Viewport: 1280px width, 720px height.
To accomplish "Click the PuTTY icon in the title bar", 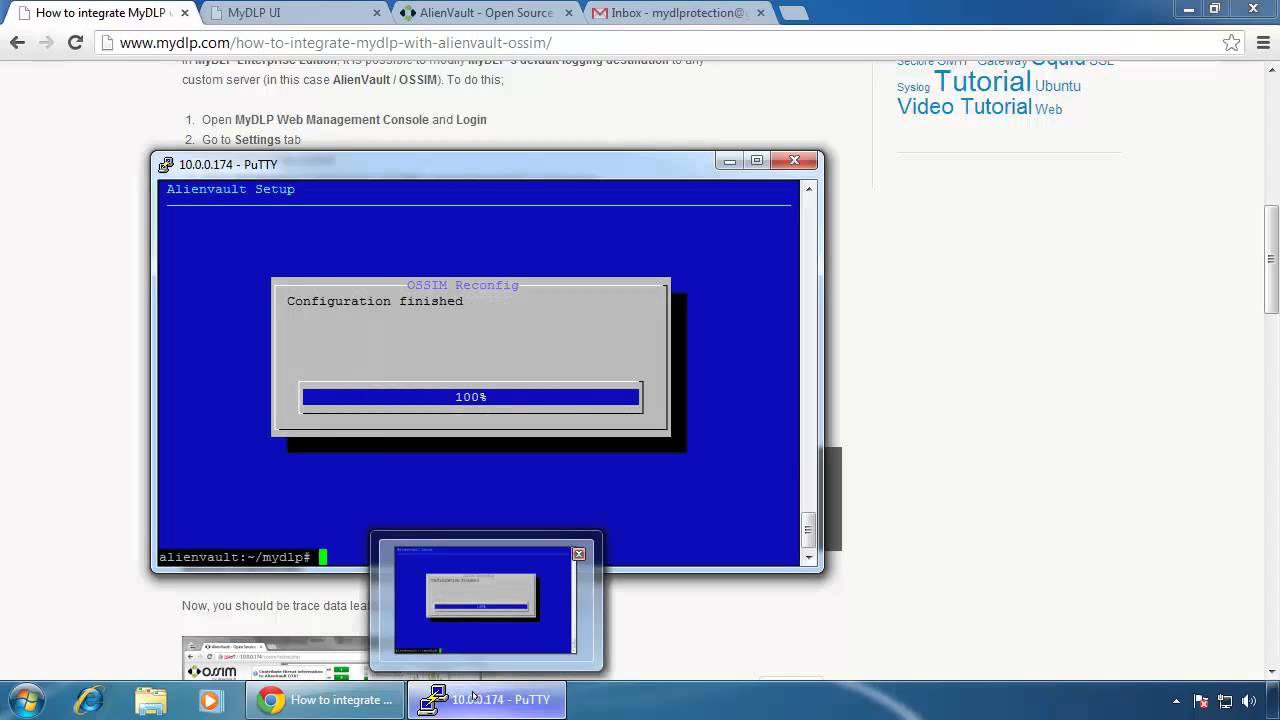I will click(166, 164).
